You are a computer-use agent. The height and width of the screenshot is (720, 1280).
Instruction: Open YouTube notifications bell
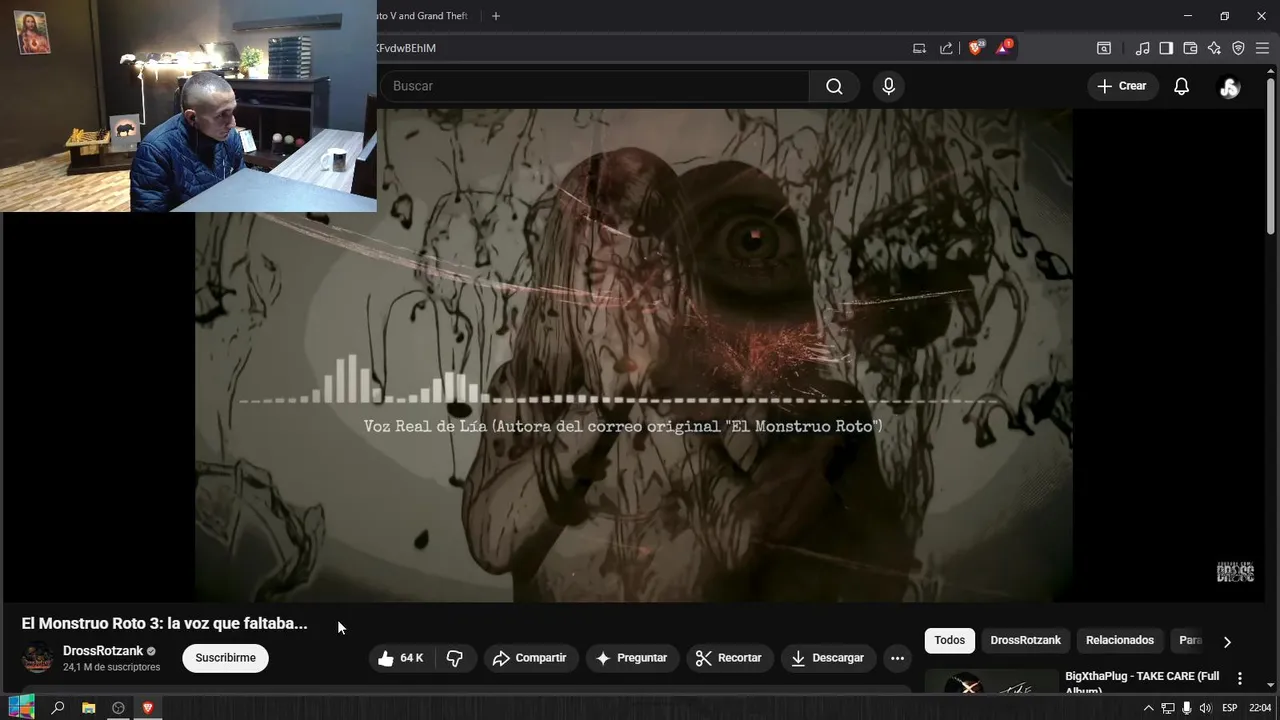1181,86
